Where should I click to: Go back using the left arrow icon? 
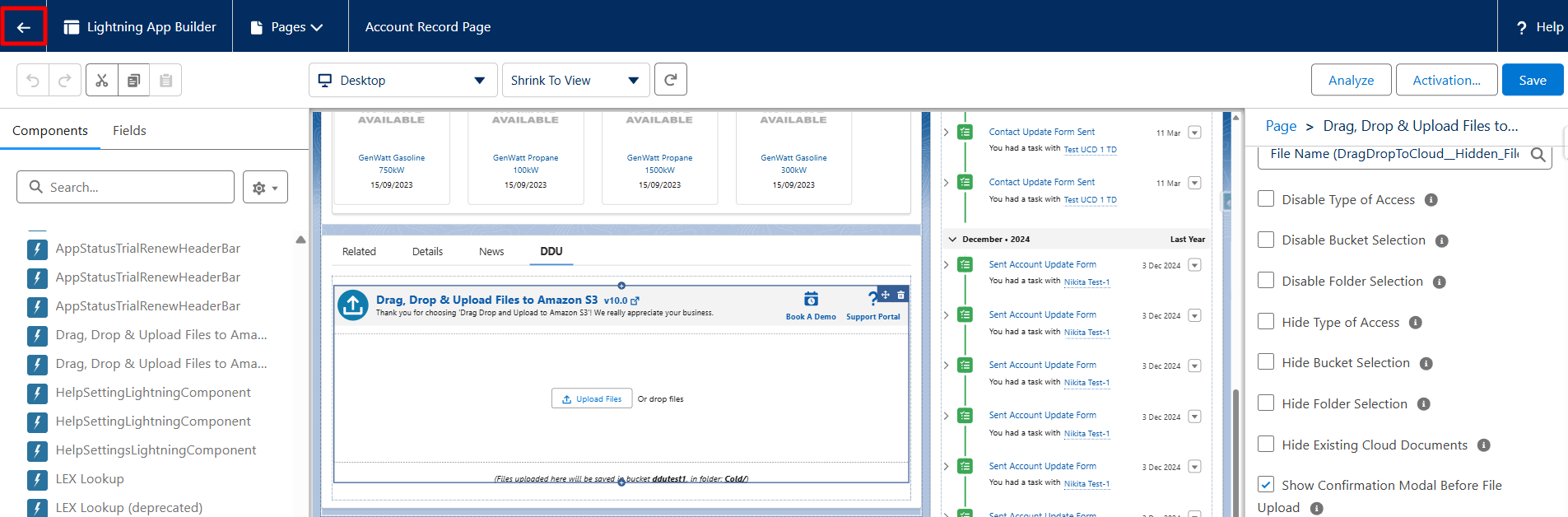coord(23,27)
